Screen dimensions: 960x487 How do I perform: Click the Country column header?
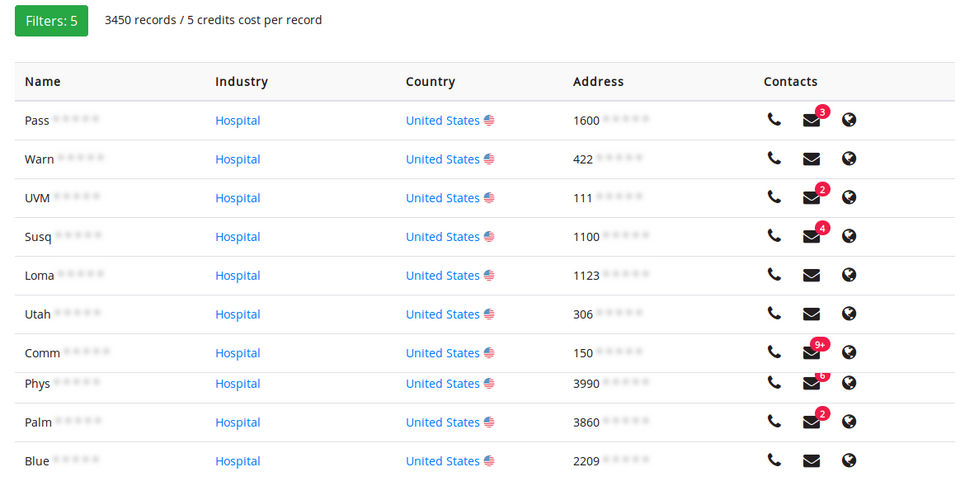coord(430,82)
